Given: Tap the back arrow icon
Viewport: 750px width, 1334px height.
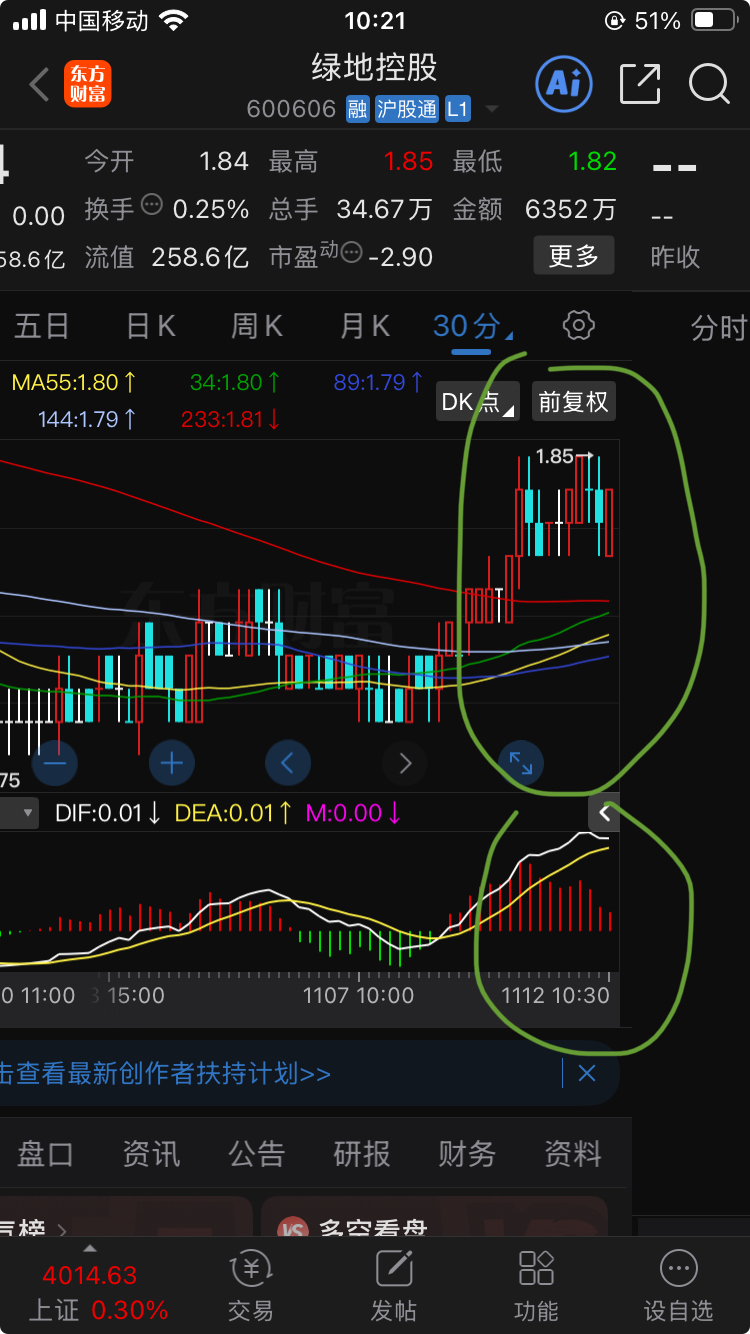Looking at the screenshot, I should coord(39,85).
